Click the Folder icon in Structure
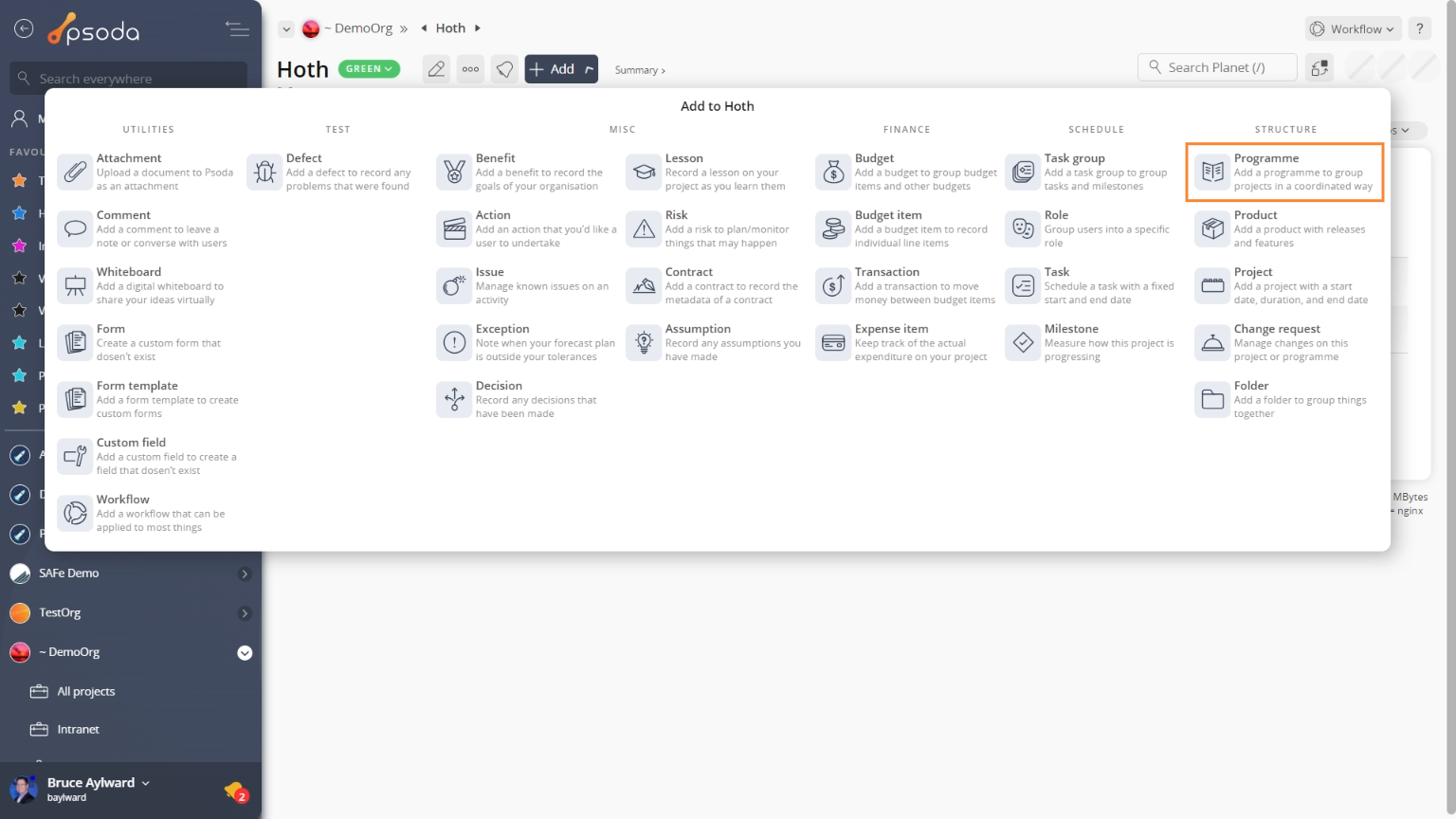 tap(1213, 400)
